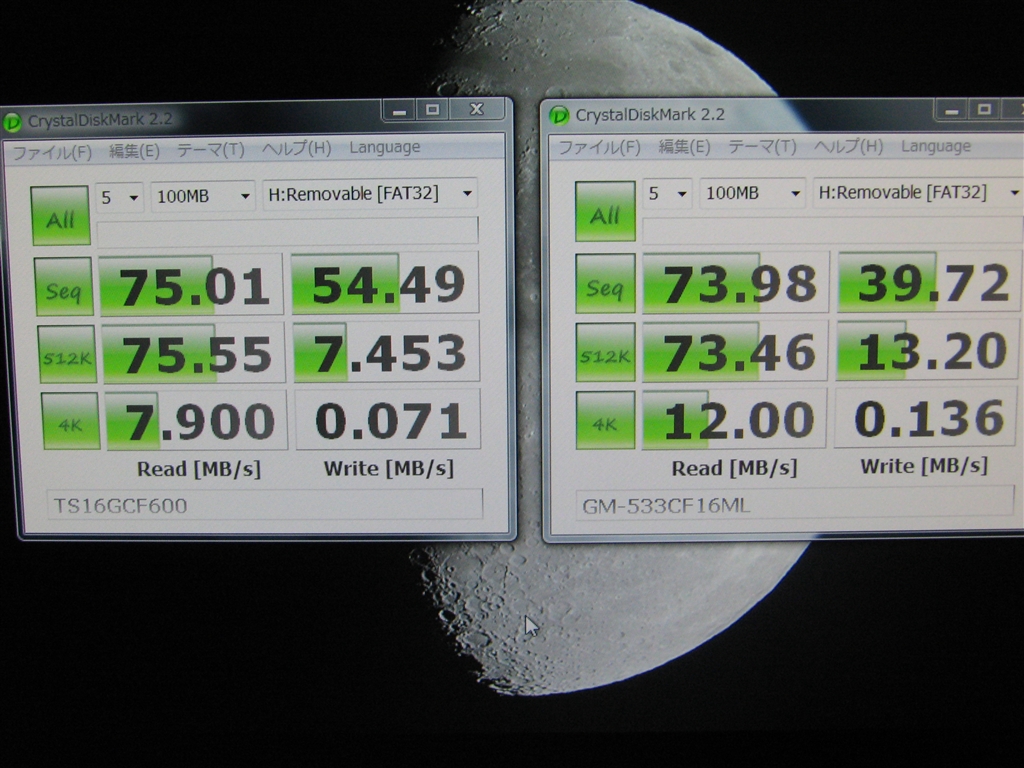Open Language menu in left window
Viewport: 1024px width, 768px height.
pyautogui.click(x=385, y=147)
